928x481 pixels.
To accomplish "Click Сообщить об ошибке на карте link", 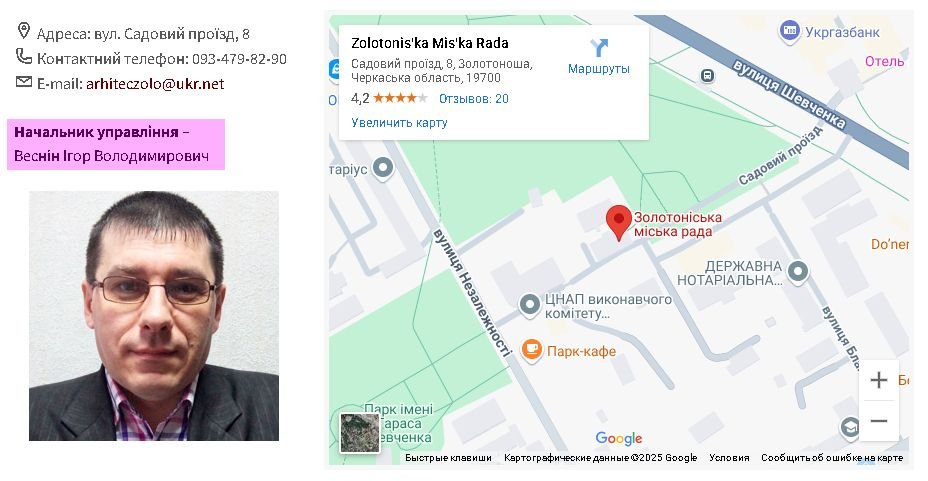I will point(832,457).
